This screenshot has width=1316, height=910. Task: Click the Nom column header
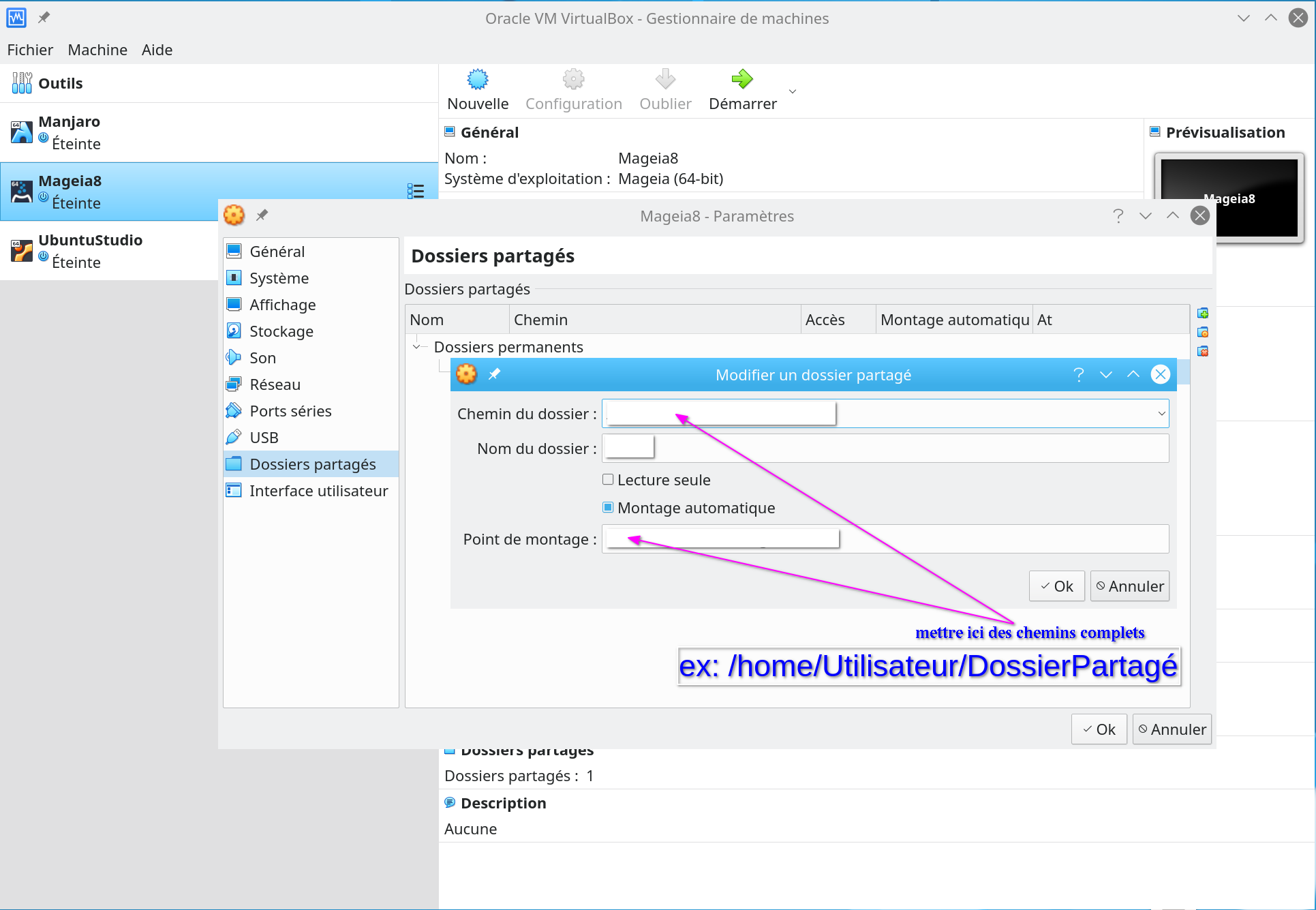click(x=457, y=320)
